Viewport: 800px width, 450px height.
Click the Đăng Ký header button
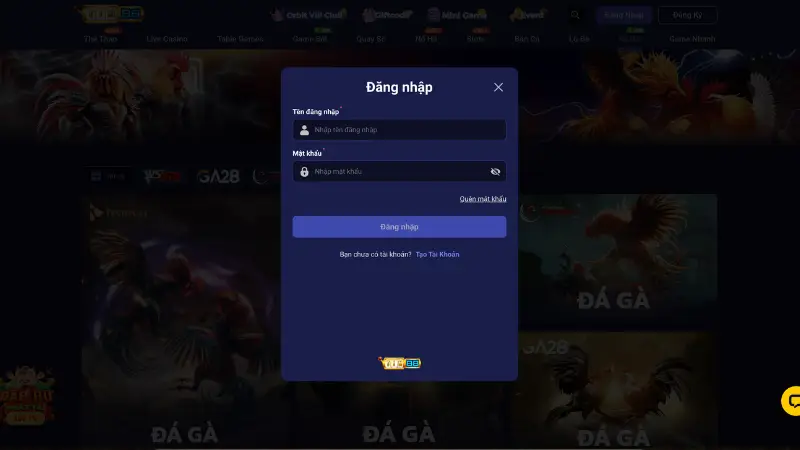click(687, 15)
